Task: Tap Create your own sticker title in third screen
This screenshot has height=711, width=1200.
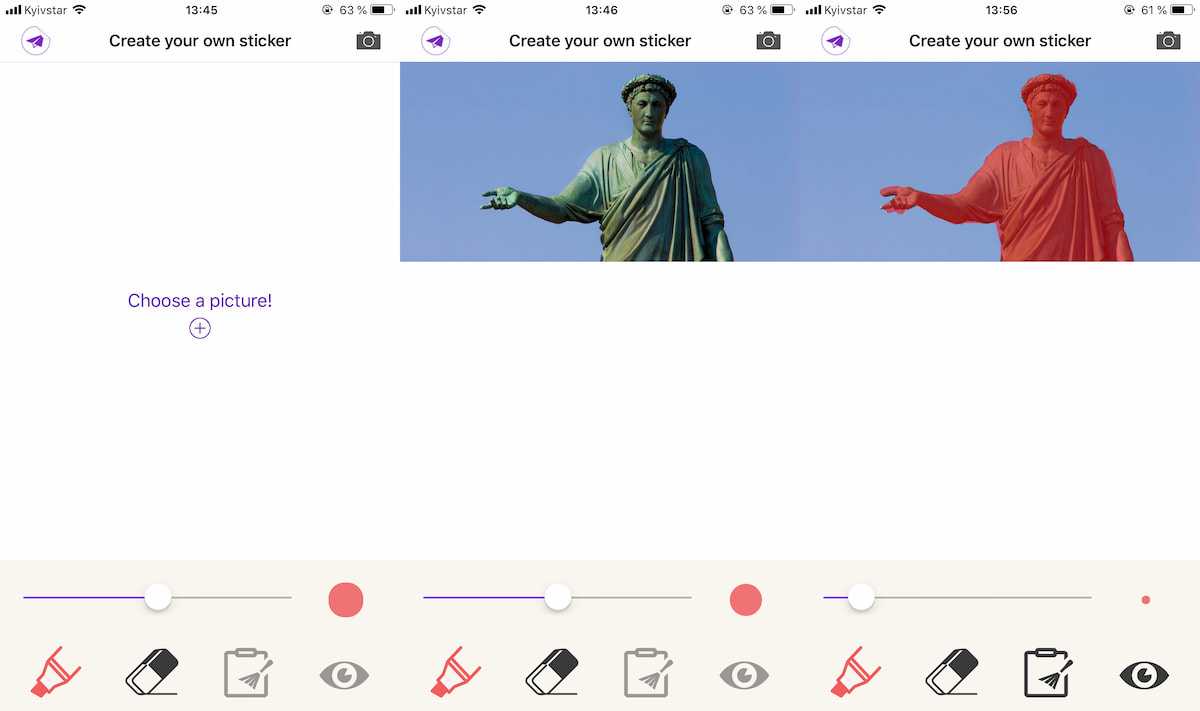Action: (x=1000, y=41)
